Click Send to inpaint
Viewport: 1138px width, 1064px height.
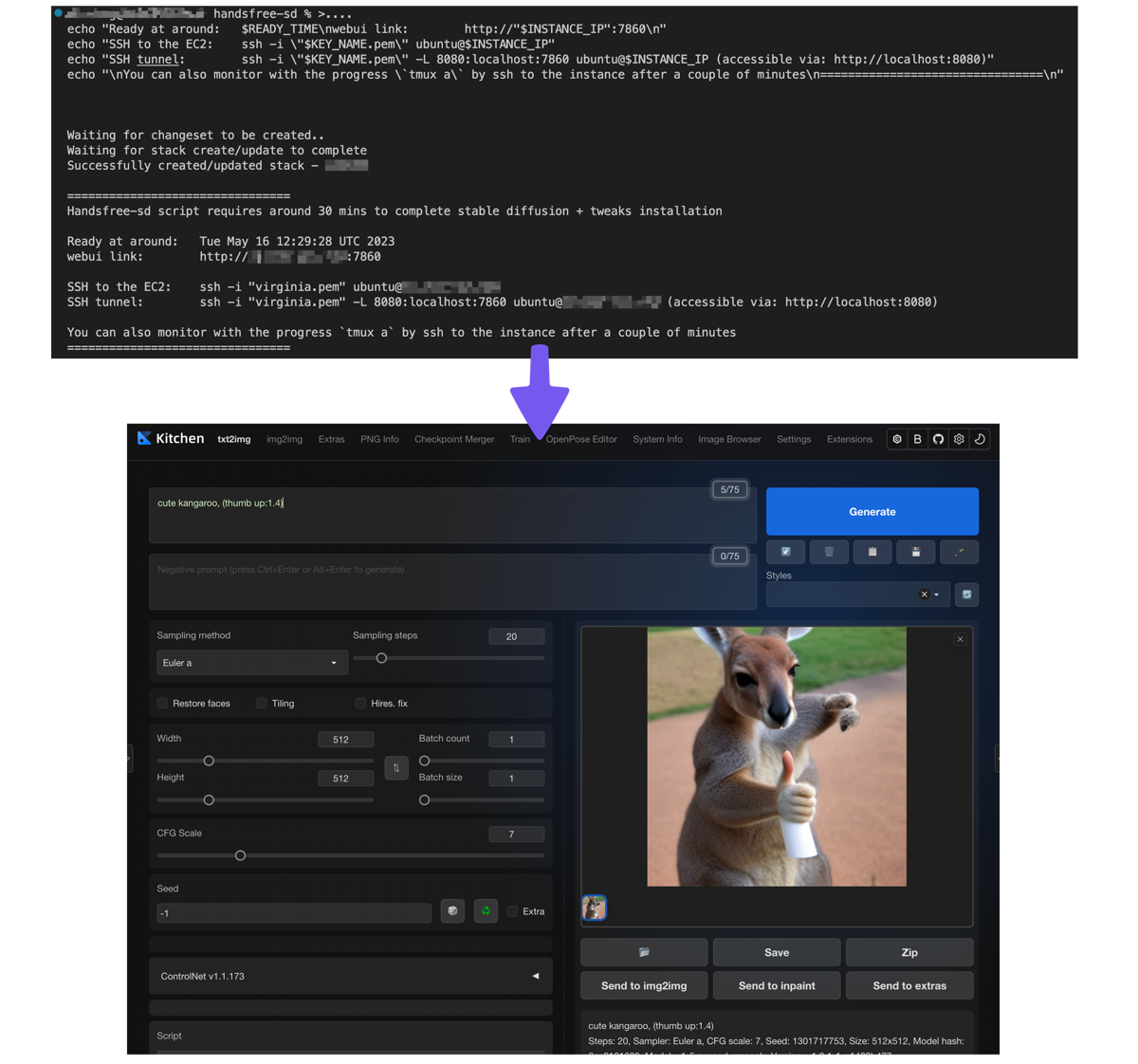[x=776, y=985]
